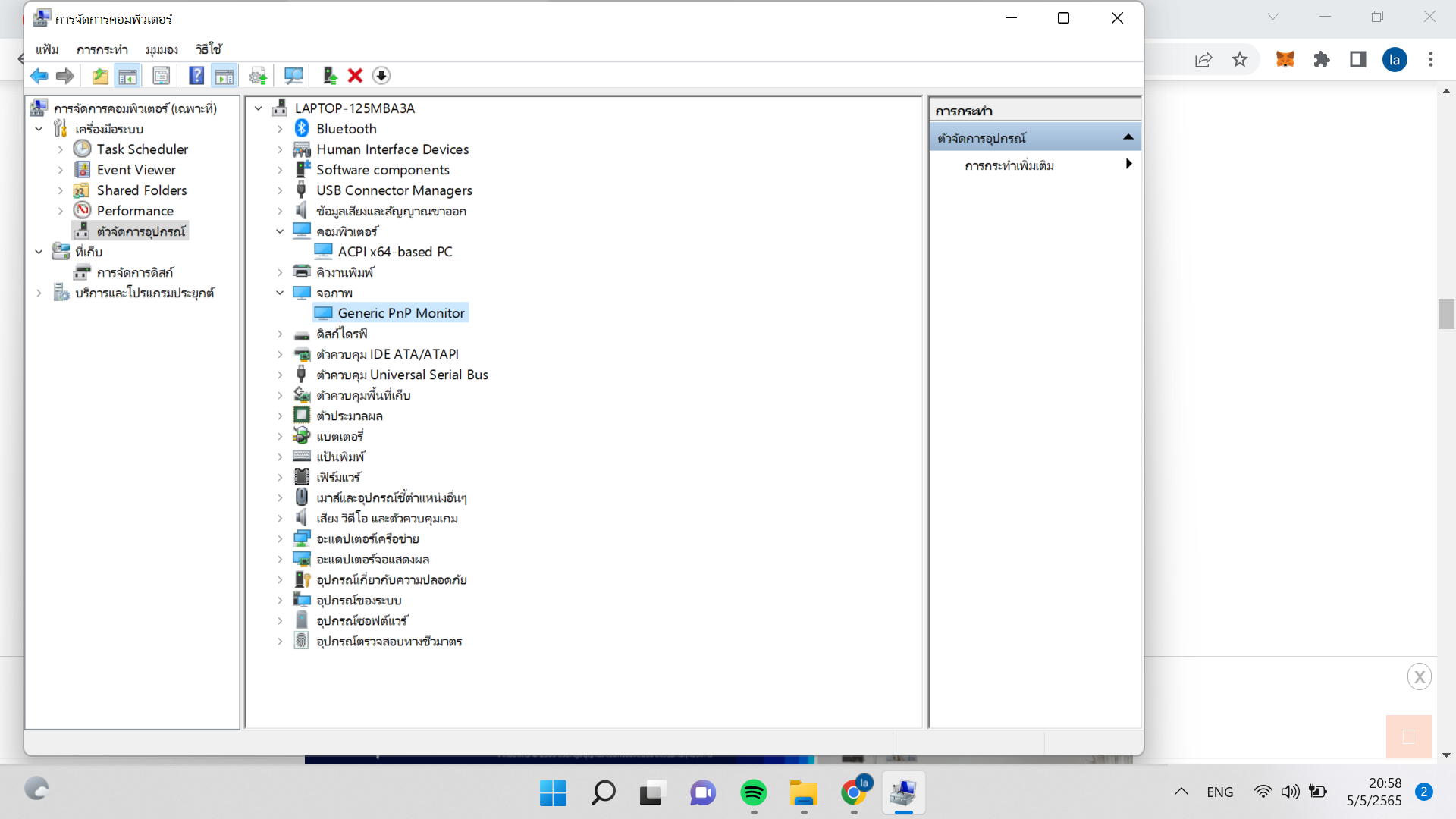Open the แฟ้ม menu
The height and width of the screenshot is (819, 1456).
tap(47, 49)
